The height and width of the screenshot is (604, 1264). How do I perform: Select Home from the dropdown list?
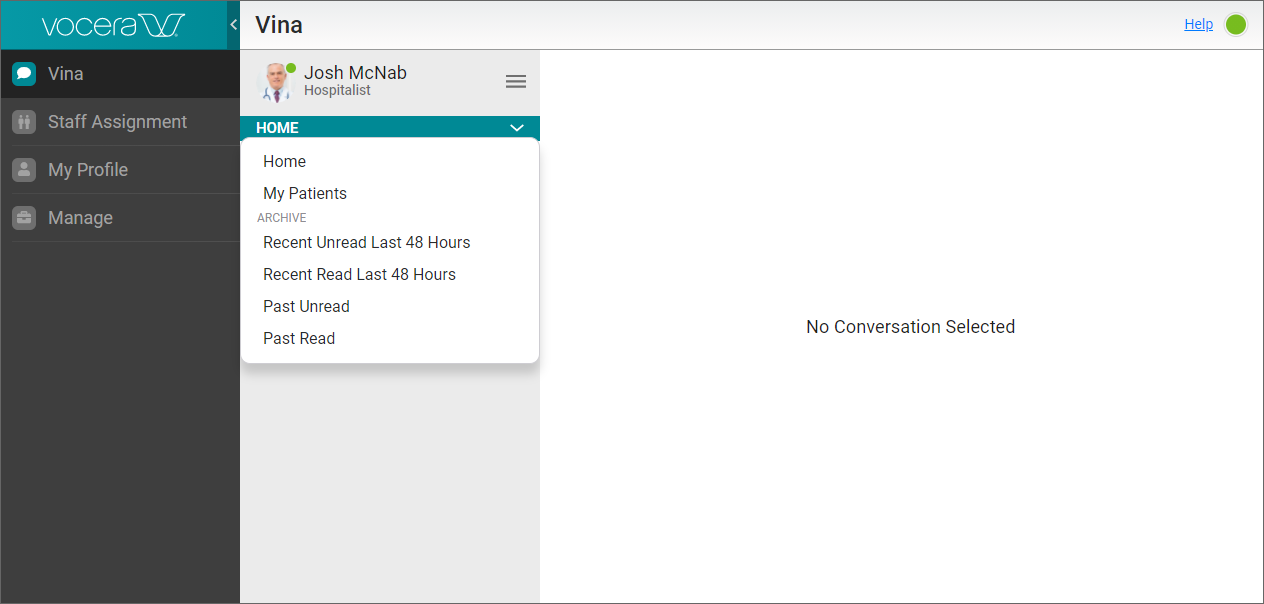tap(285, 161)
